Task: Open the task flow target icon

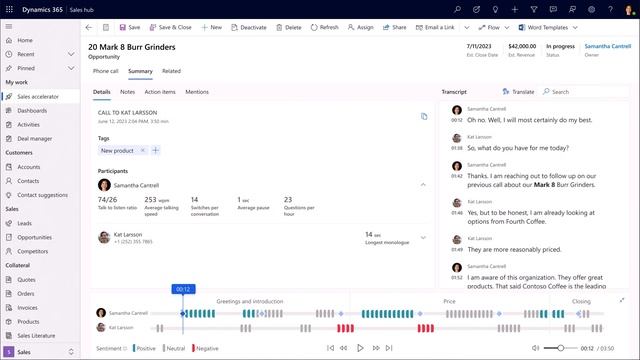Action: [x=476, y=9]
